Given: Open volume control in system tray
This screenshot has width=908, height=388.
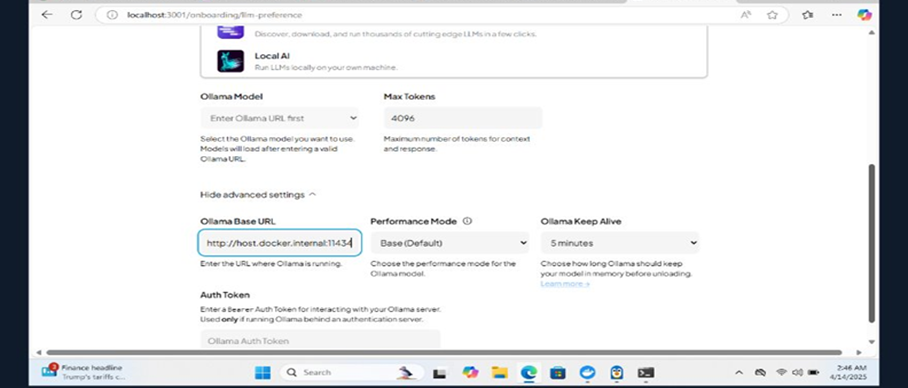Looking at the screenshot, I should (x=797, y=372).
